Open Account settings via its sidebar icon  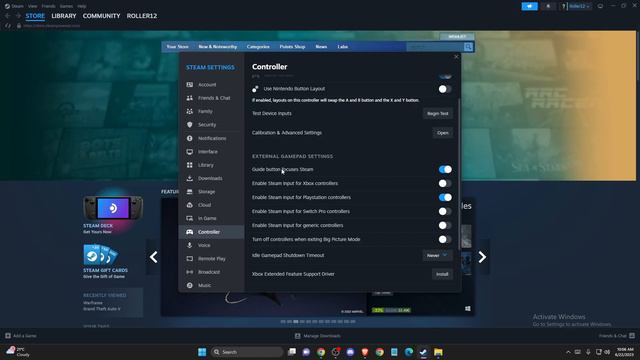click(190, 84)
